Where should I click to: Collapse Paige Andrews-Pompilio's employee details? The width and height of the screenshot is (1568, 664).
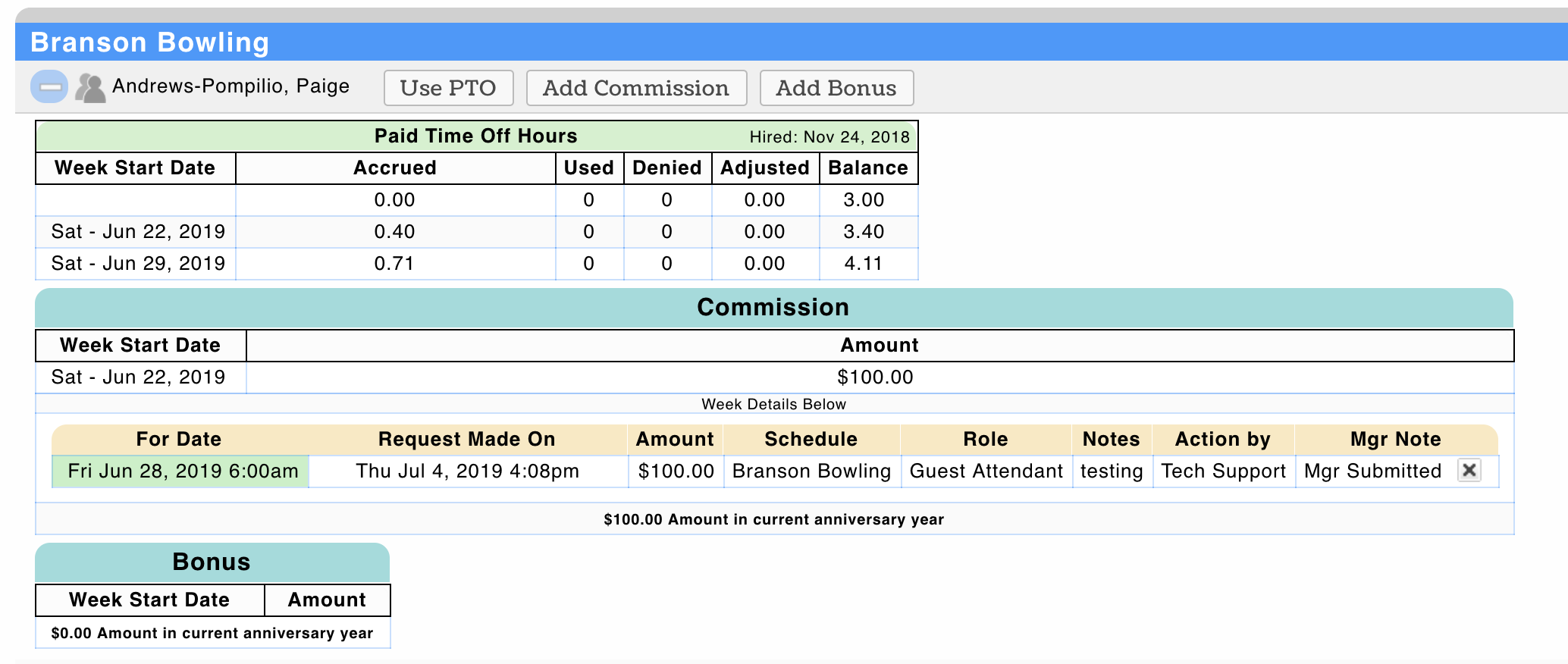coord(49,87)
